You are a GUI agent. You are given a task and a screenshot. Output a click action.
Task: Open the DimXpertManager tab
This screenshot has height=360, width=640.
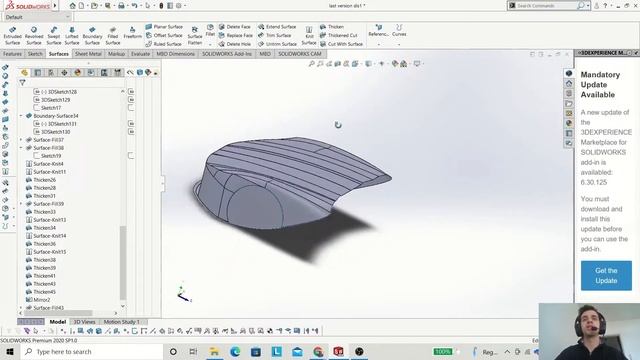coord(64,73)
